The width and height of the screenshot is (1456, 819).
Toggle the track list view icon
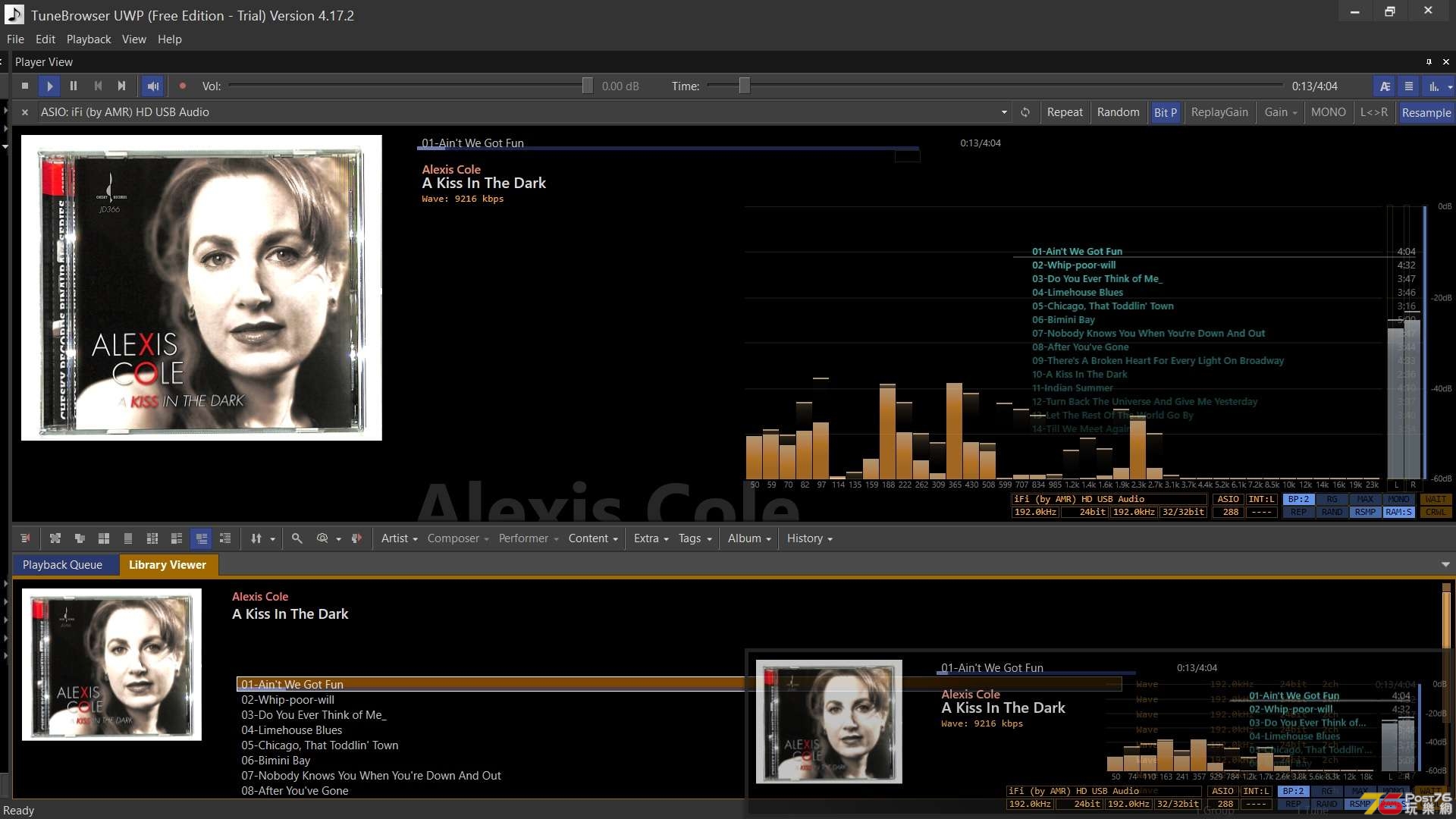click(x=1409, y=86)
